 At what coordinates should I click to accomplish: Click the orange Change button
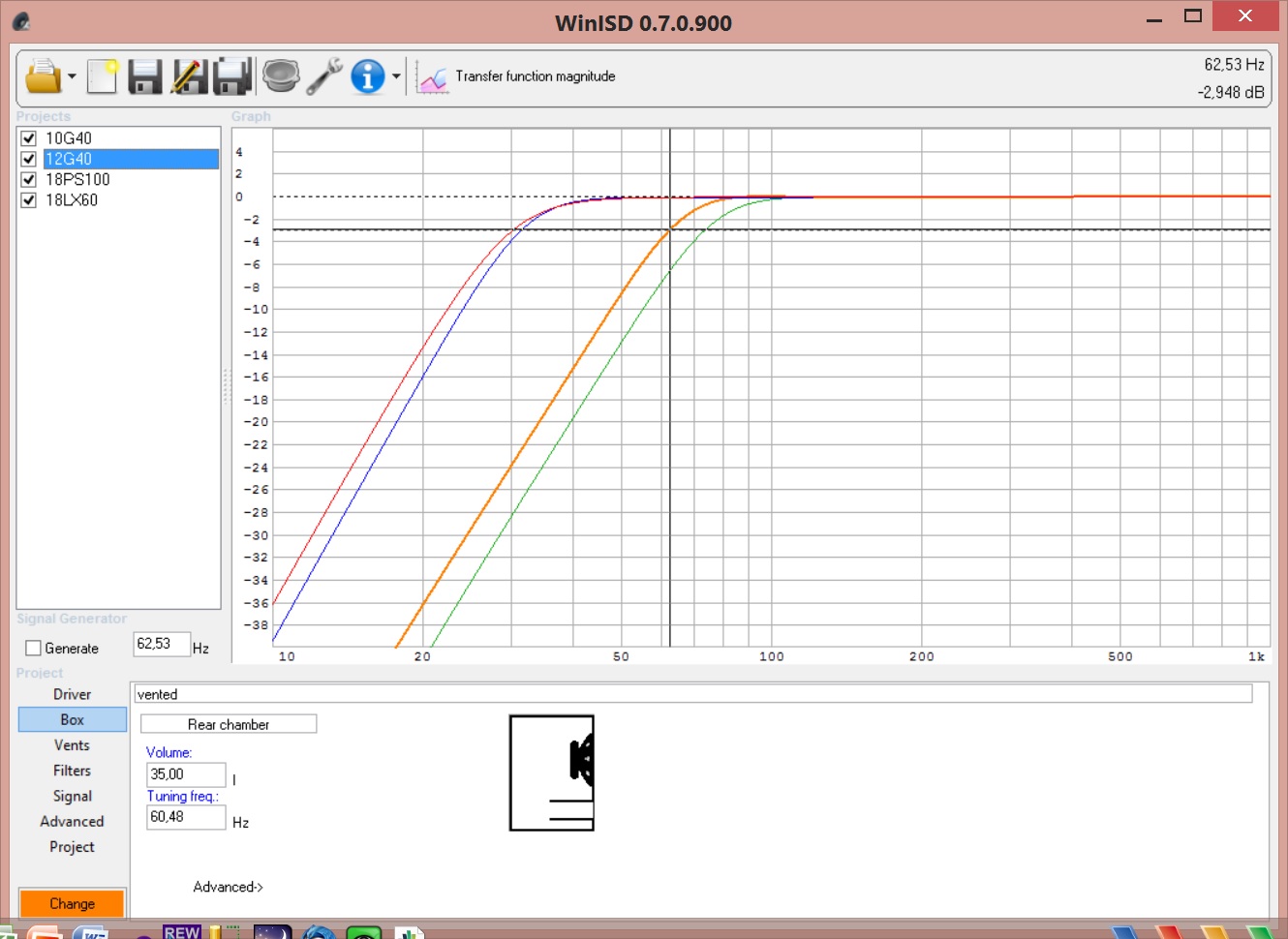[73, 903]
